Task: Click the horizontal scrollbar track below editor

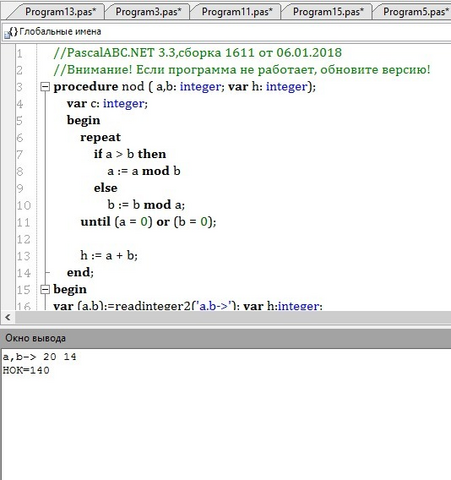Action: [233, 317]
